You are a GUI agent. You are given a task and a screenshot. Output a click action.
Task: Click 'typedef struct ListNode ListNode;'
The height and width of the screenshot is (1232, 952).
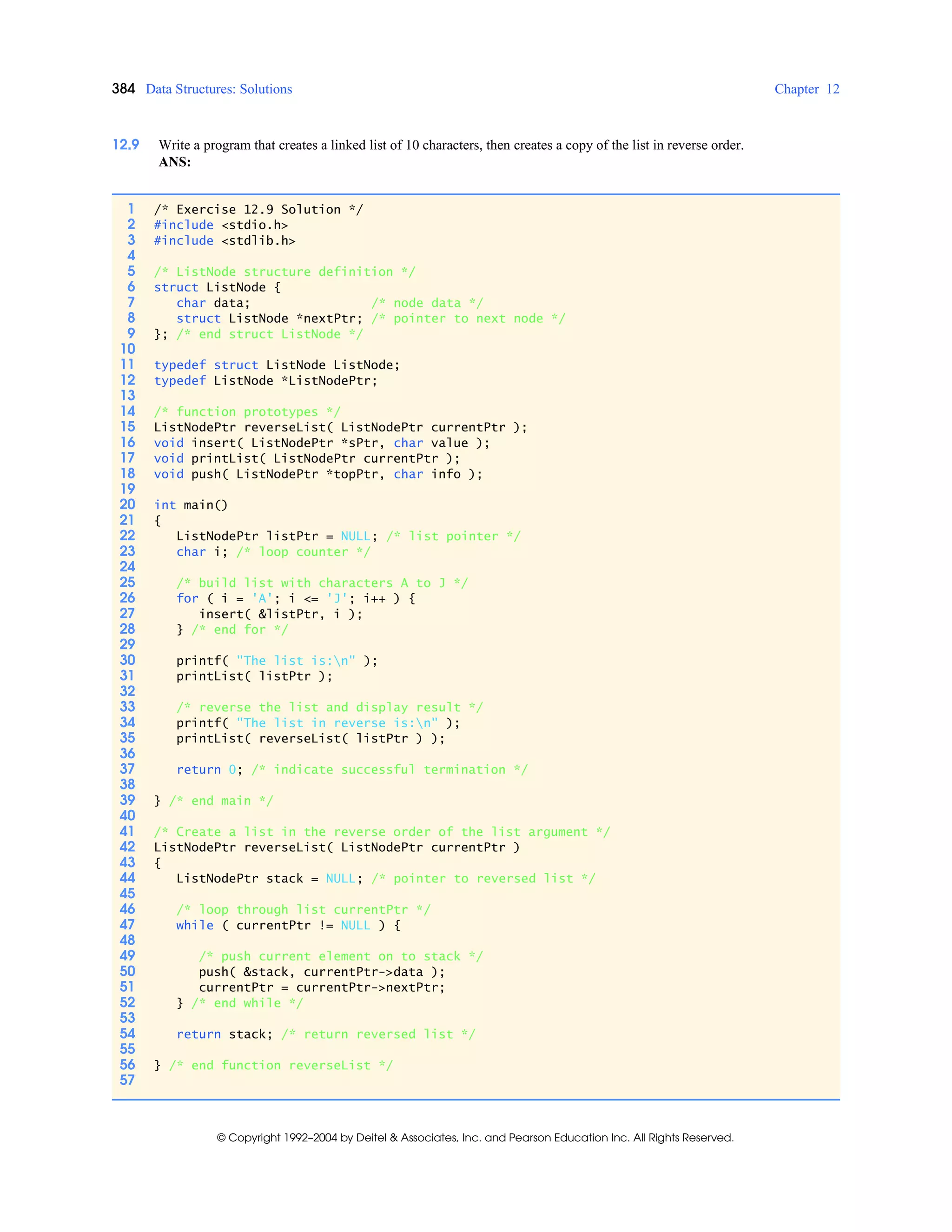[x=277, y=365]
